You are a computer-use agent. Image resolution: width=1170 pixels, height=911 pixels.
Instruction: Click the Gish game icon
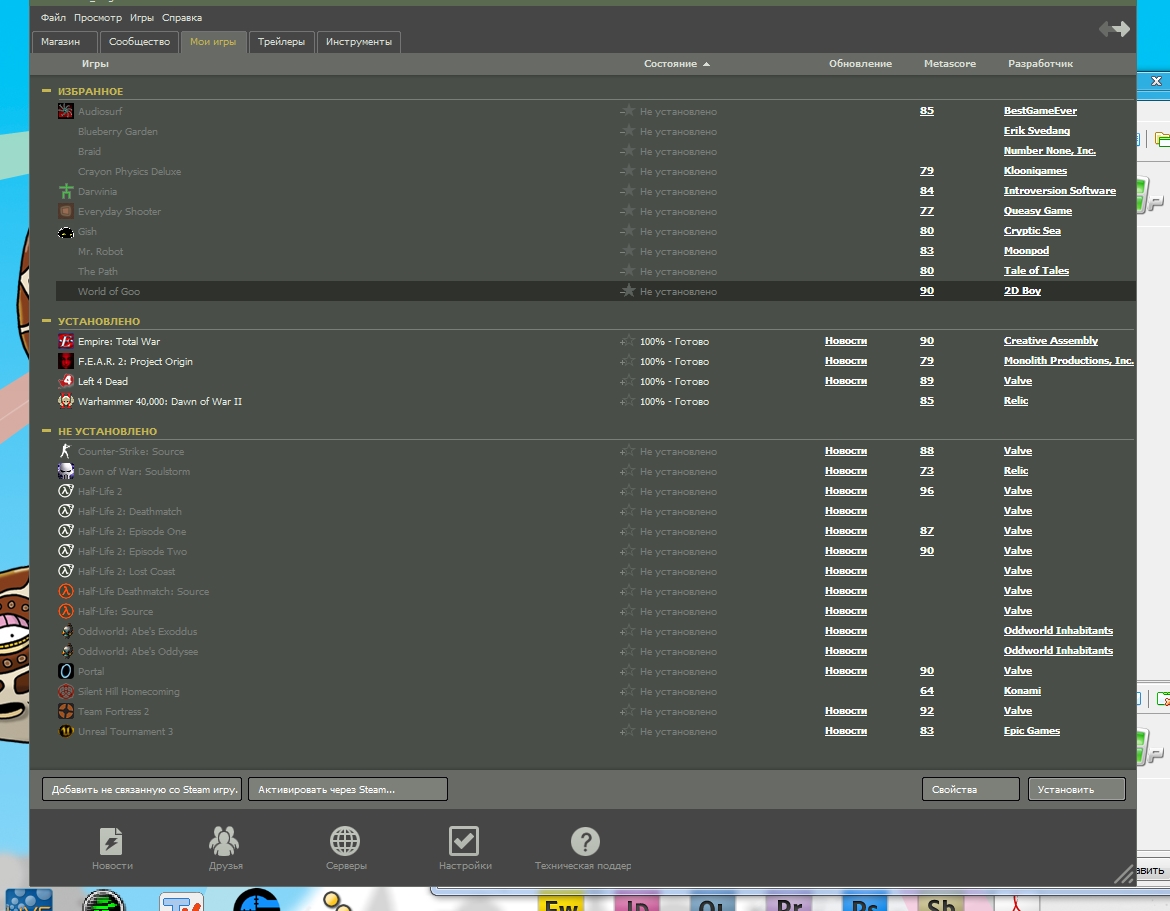pos(66,231)
